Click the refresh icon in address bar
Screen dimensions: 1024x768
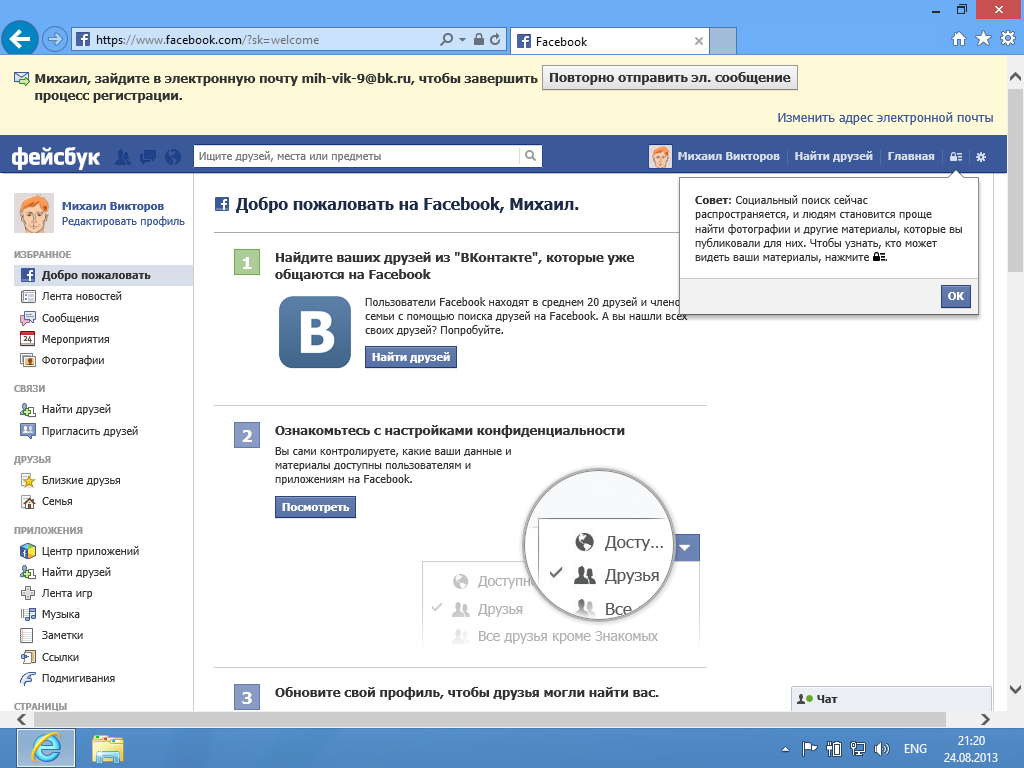pyautogui.click(x=495, y=40)
